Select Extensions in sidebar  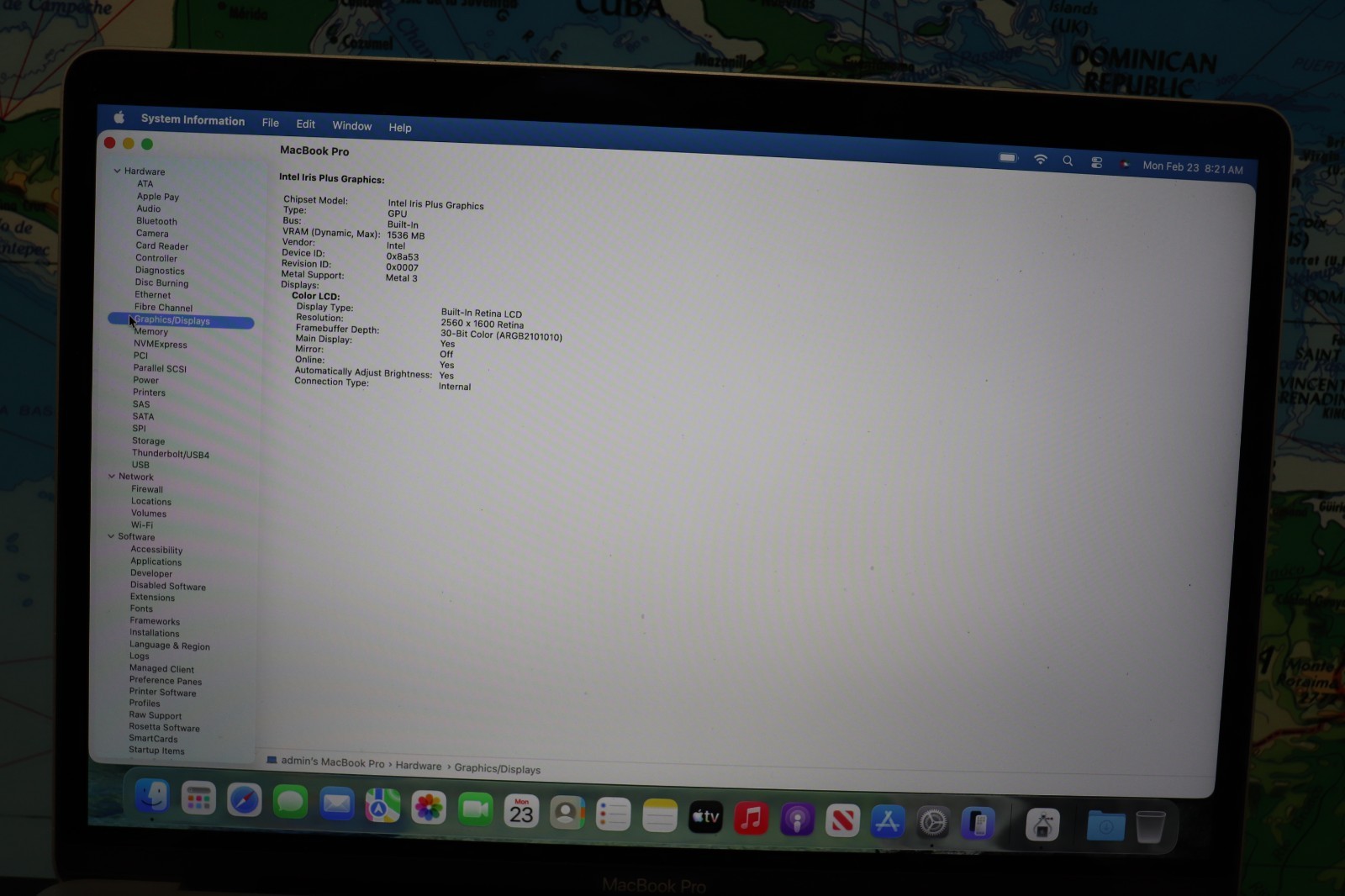pyautogui.click(x=152, y=597)
